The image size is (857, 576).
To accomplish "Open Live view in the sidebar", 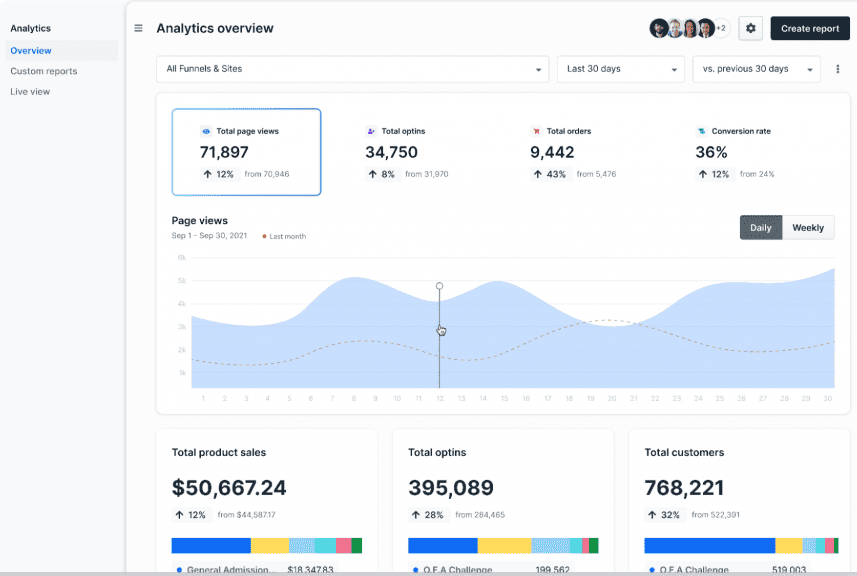I will pos(30,92).
